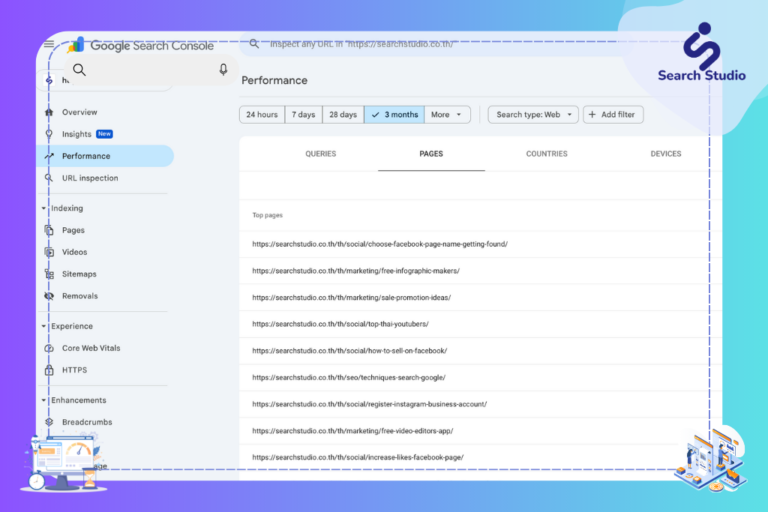The height and width of the screenshot is (512, 768).
Task: Select the 3 months date range
Action: point(394,115)
